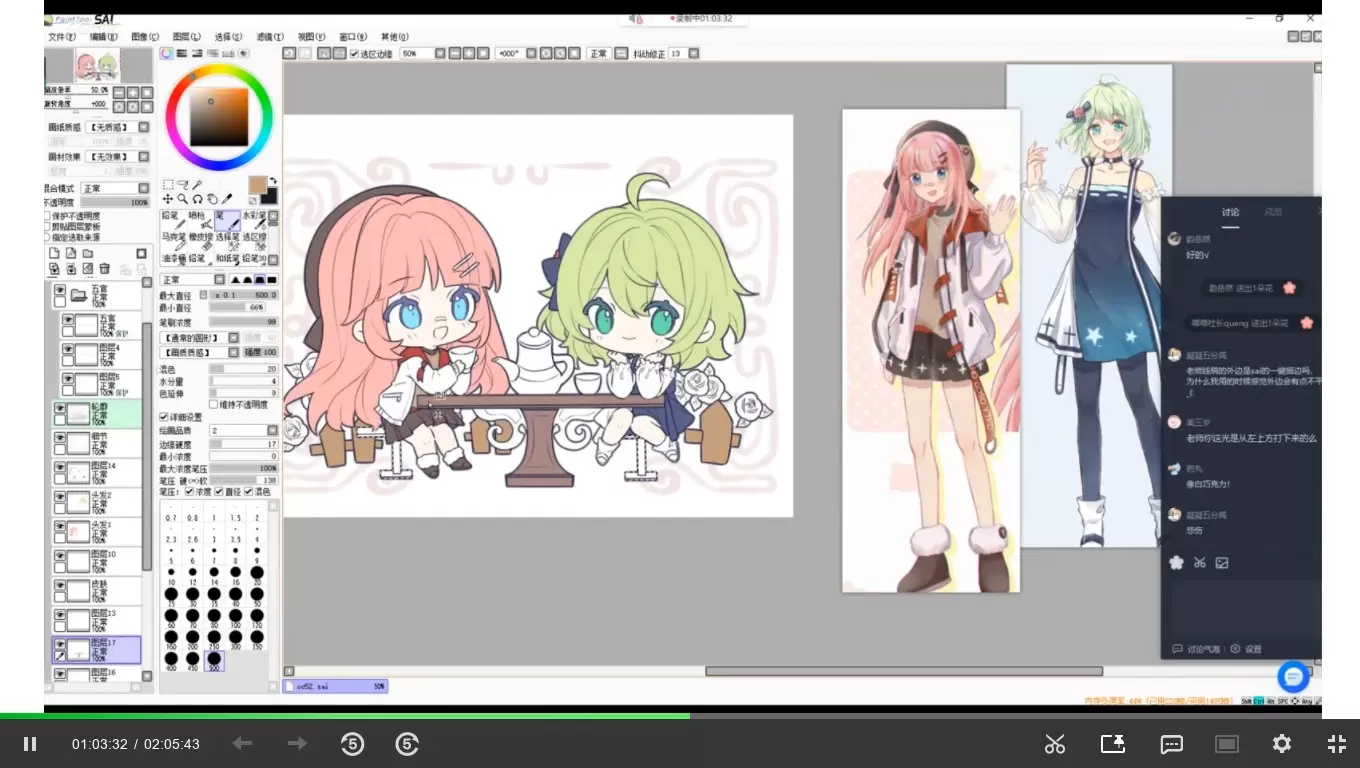Screen dimensions: 1360x768
Task: Pause the video playback
Action: [30, 744]
